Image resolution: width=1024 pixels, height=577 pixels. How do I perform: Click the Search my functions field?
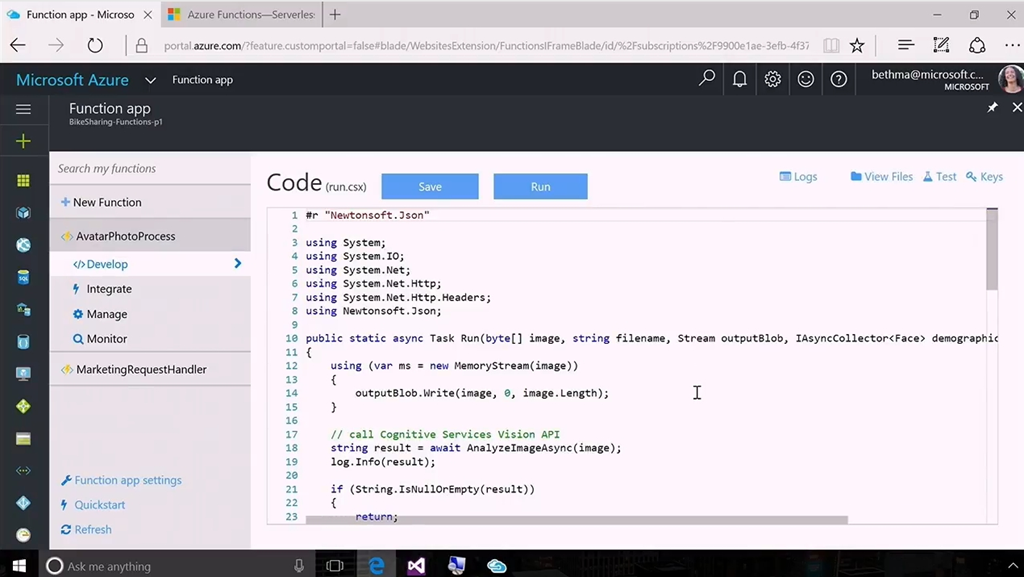click(150, 169)
